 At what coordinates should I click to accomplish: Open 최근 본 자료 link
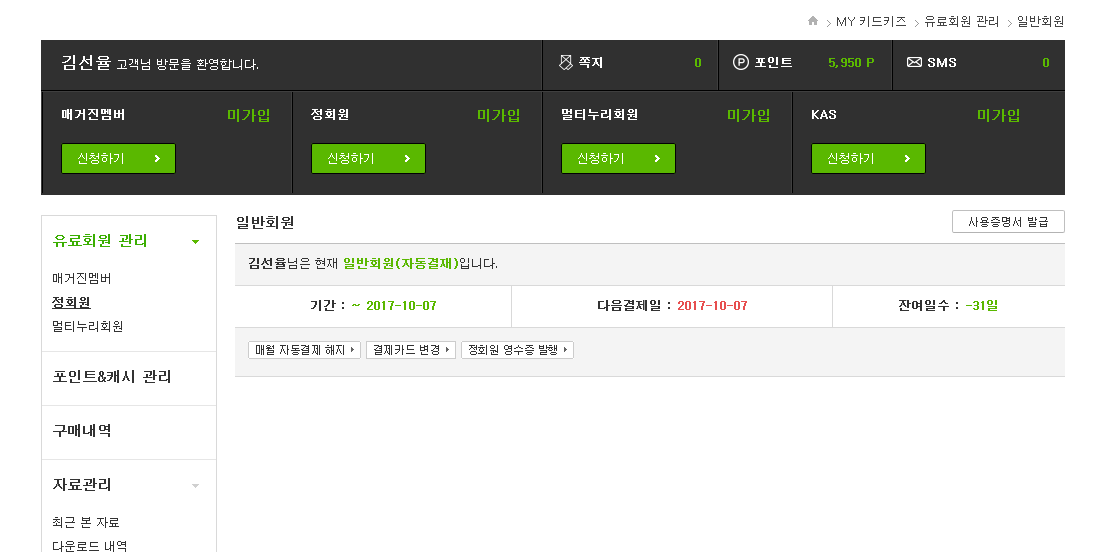tap(86, 523)
